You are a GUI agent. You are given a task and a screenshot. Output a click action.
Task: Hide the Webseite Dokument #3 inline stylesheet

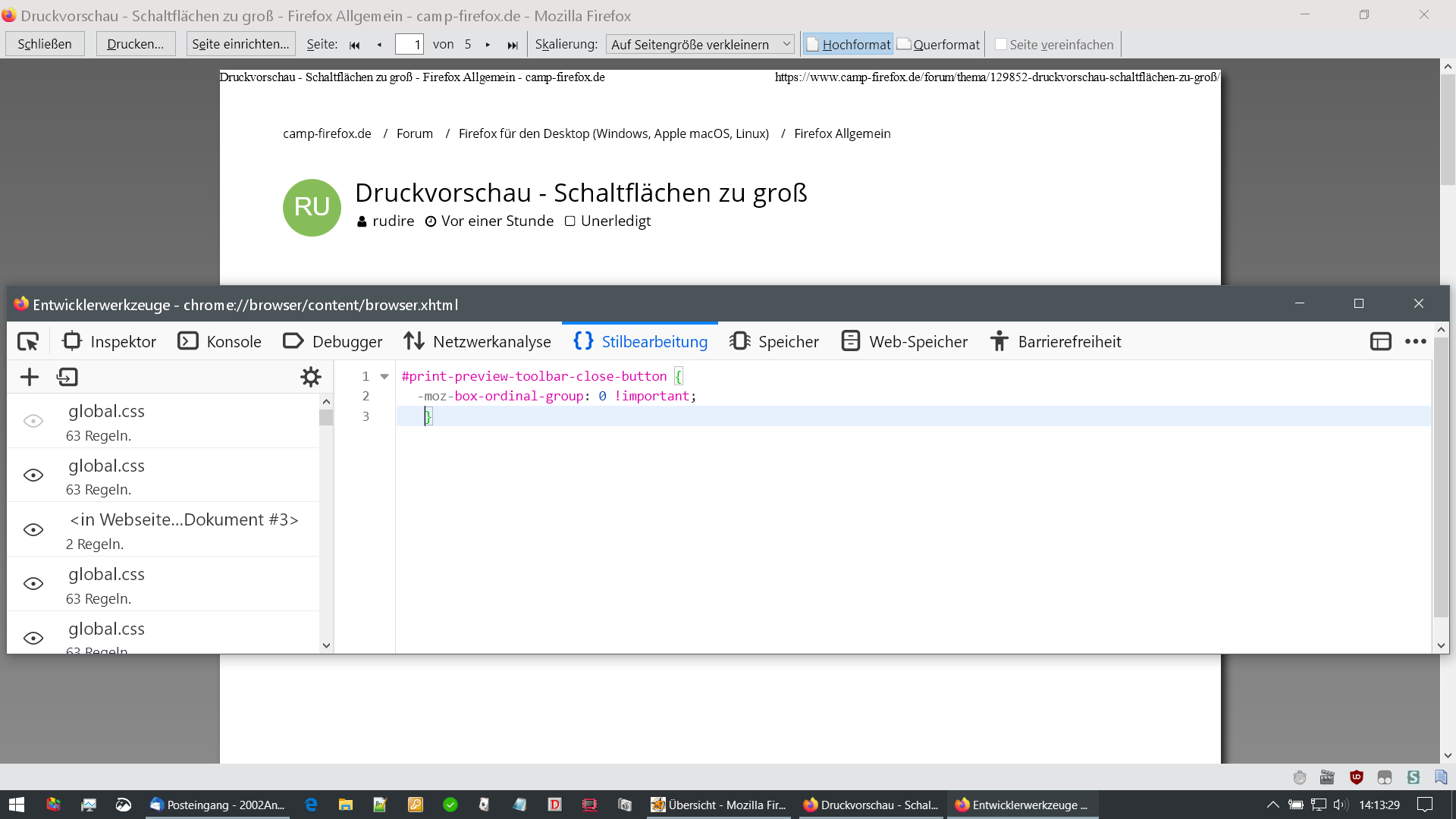click(33, 530)
